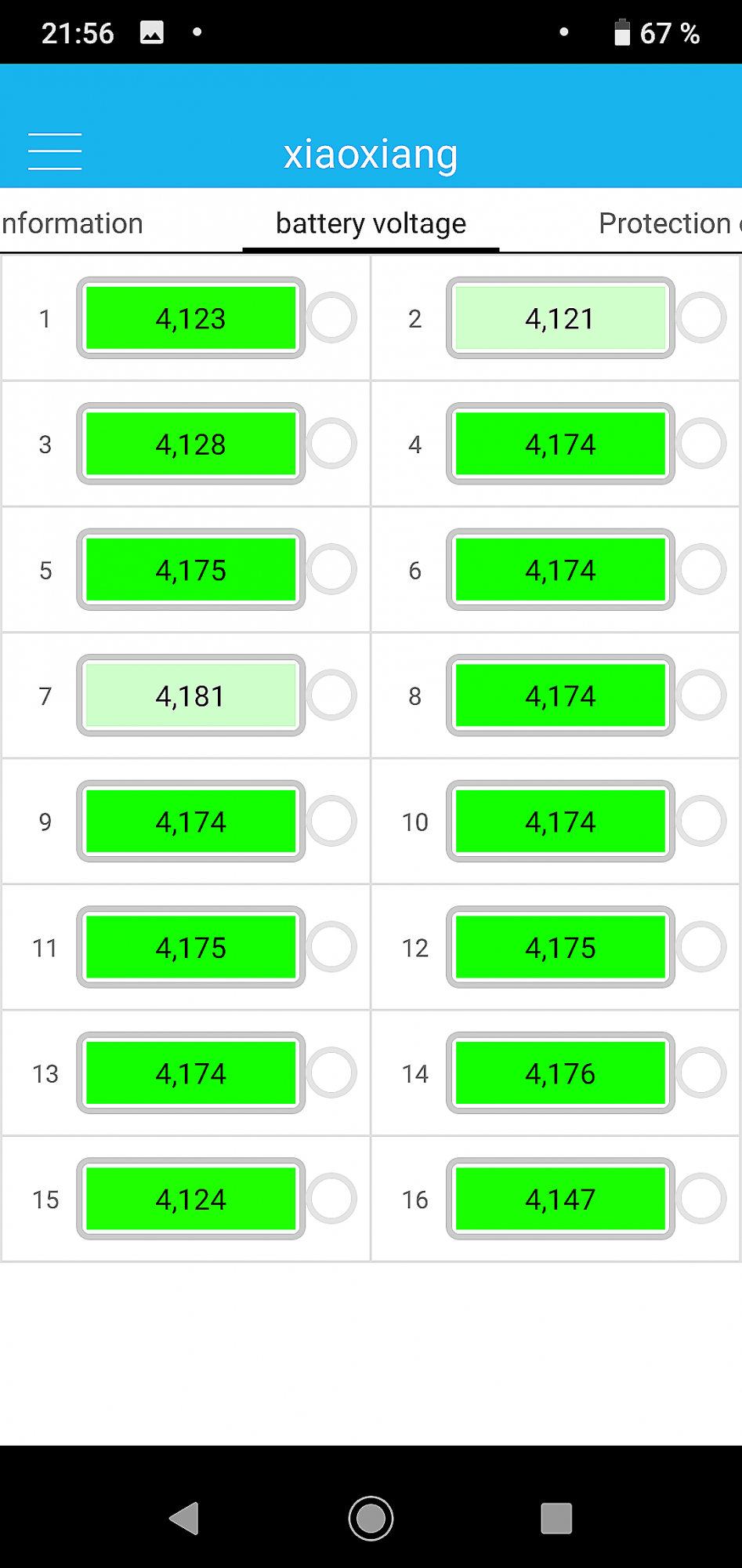742x1568 pixels.
Task: Tap the Android back navigation icon
Action: (x=185, y=1518)
